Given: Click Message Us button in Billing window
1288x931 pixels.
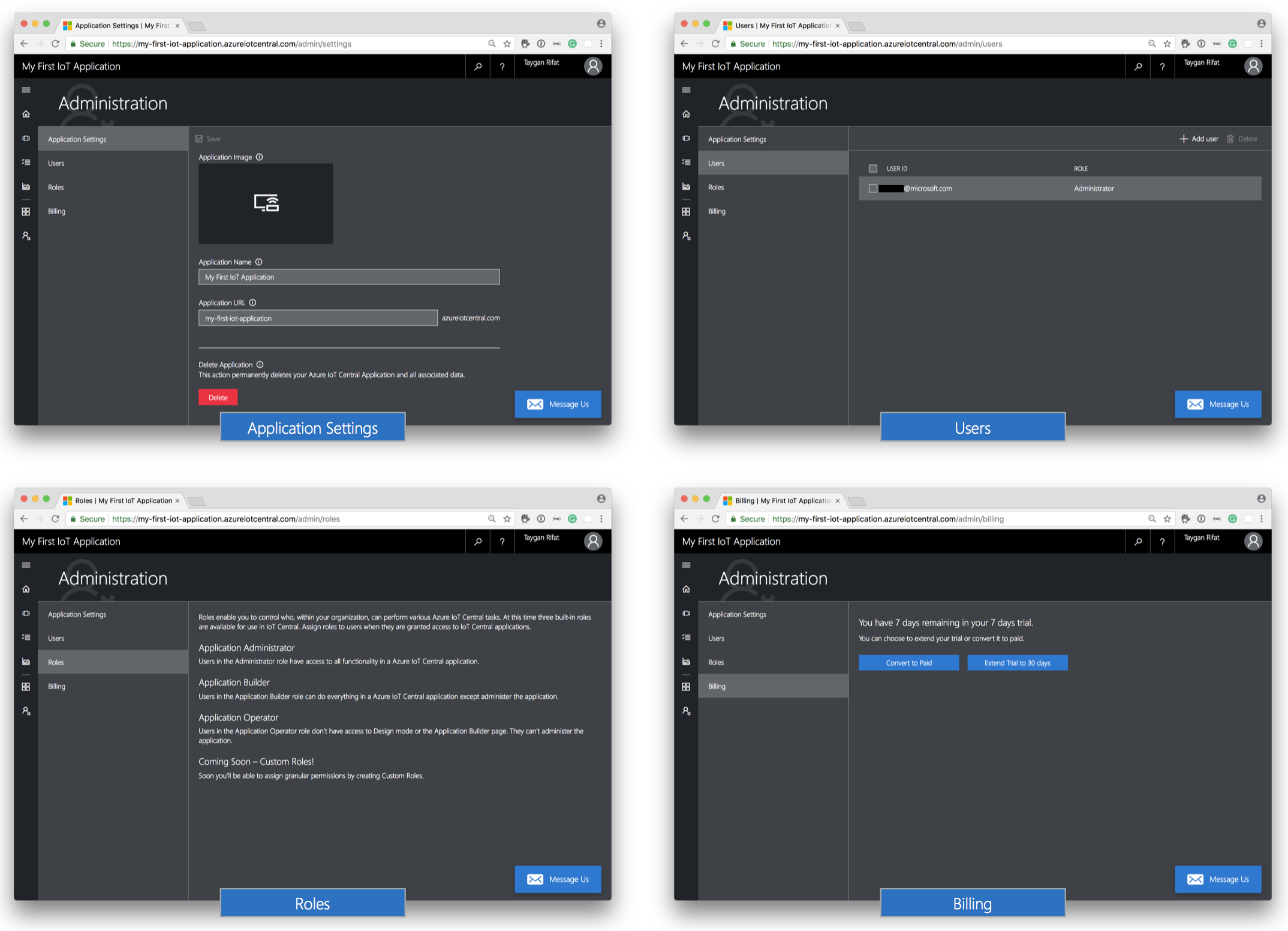Looking at the screenshot, I should click(1218, 879).
